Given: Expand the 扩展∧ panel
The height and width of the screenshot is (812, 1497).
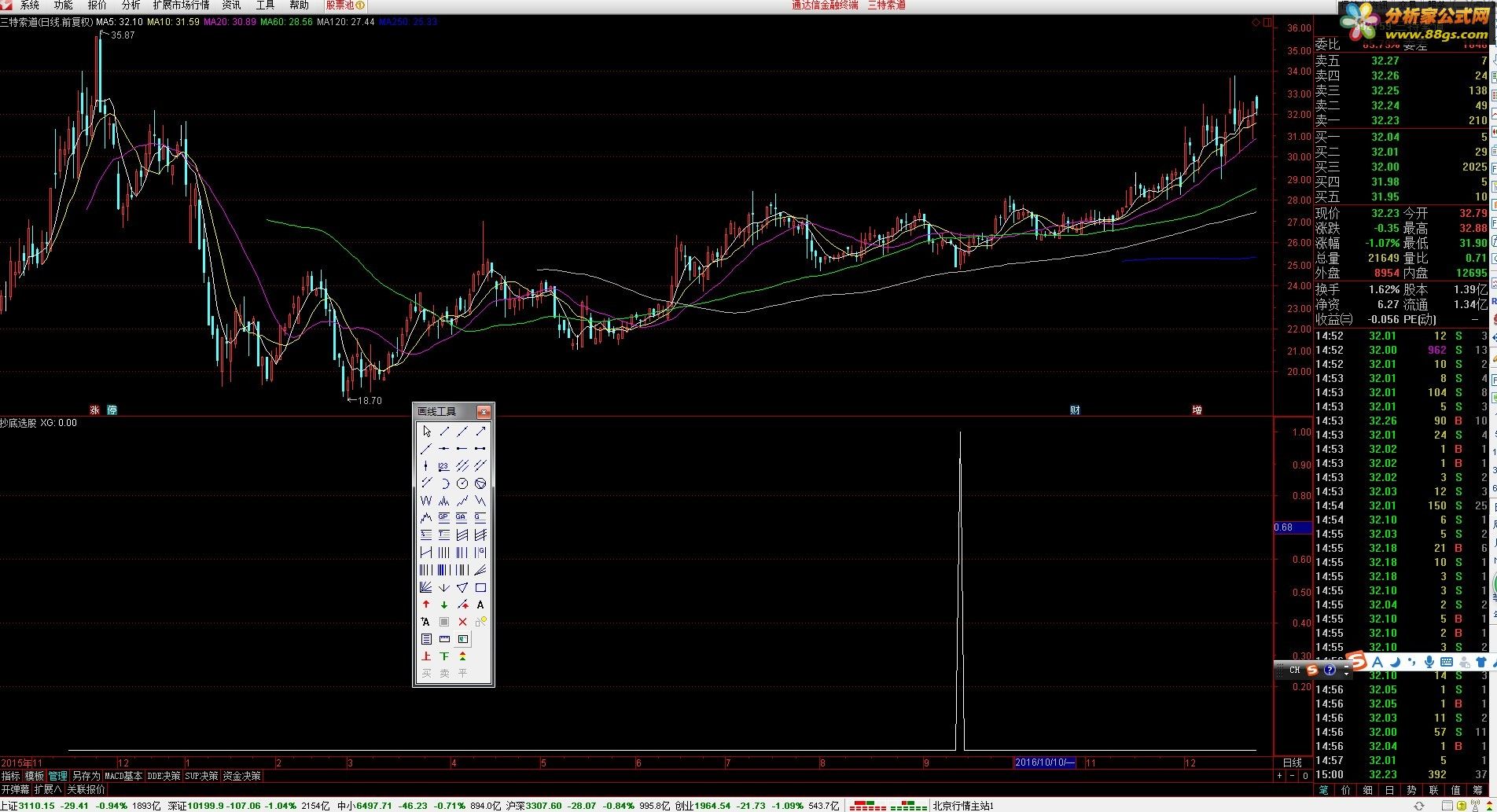Looking at the screenshot, I should tap(48, 789).
